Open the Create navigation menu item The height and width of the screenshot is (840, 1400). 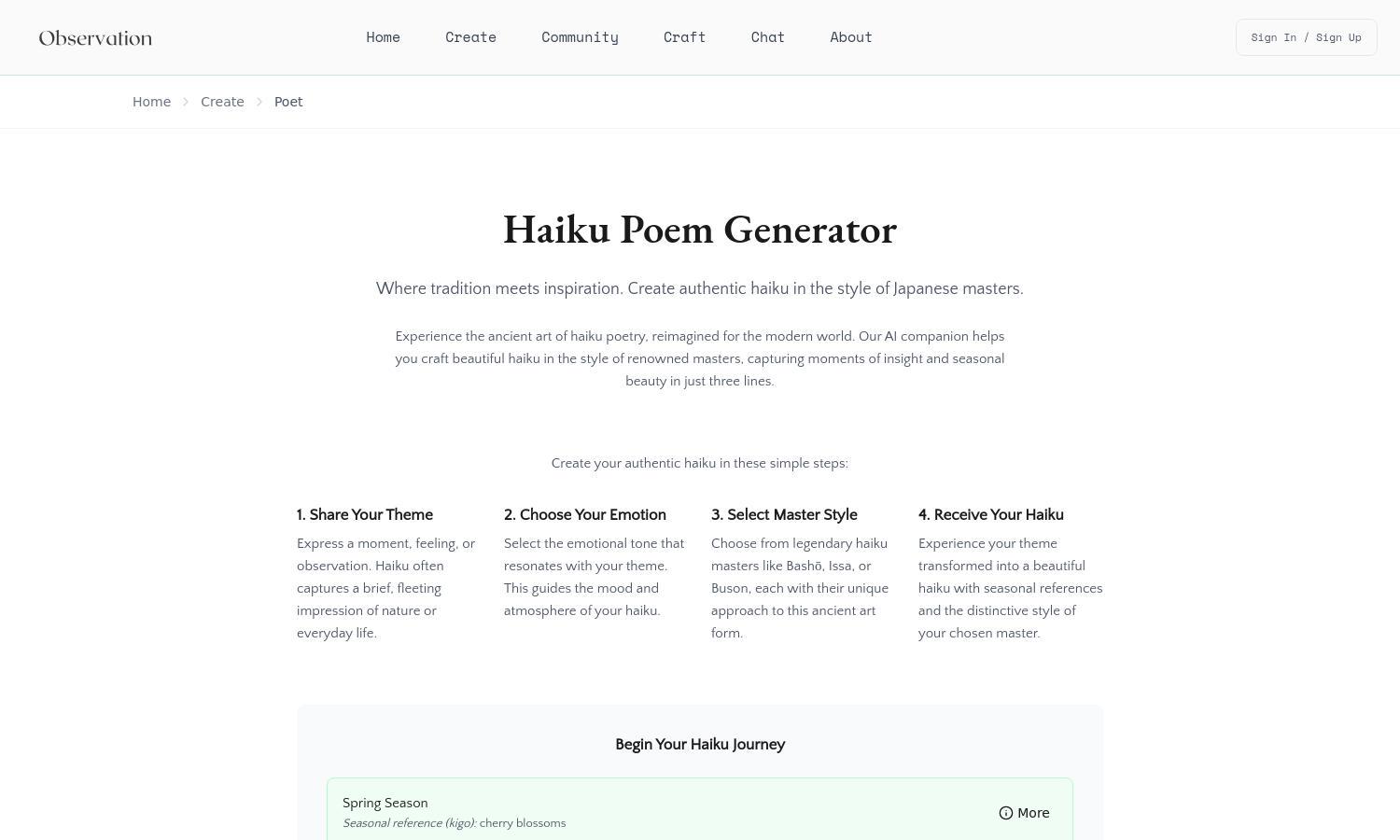470,37
